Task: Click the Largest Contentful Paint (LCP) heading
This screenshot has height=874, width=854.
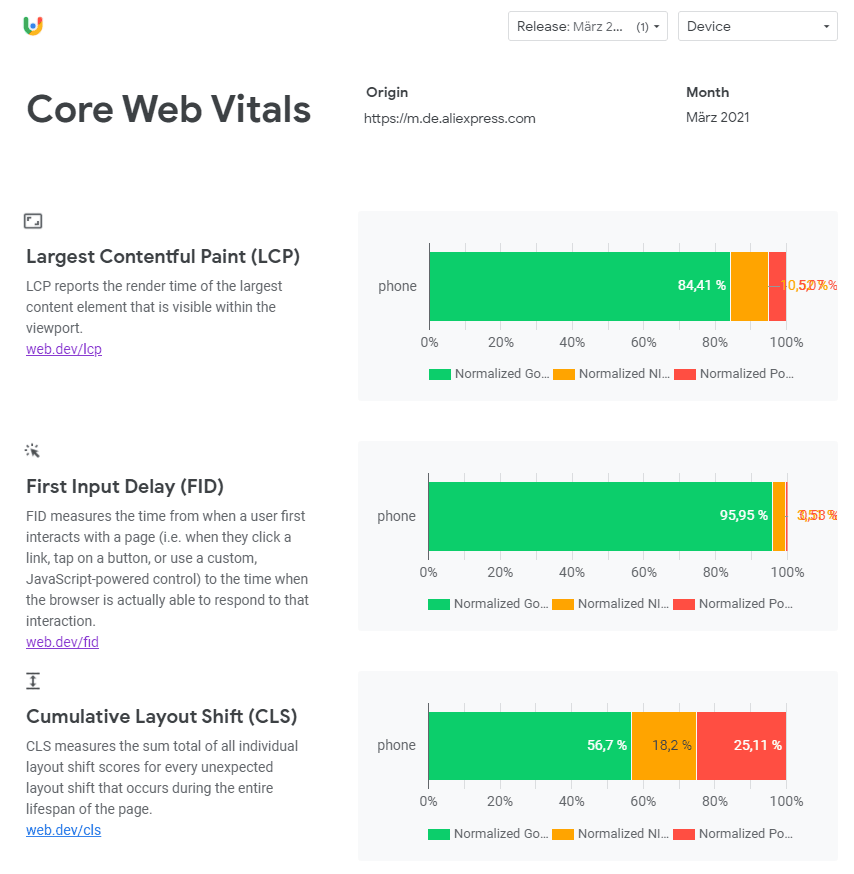Action: point(163,256)
